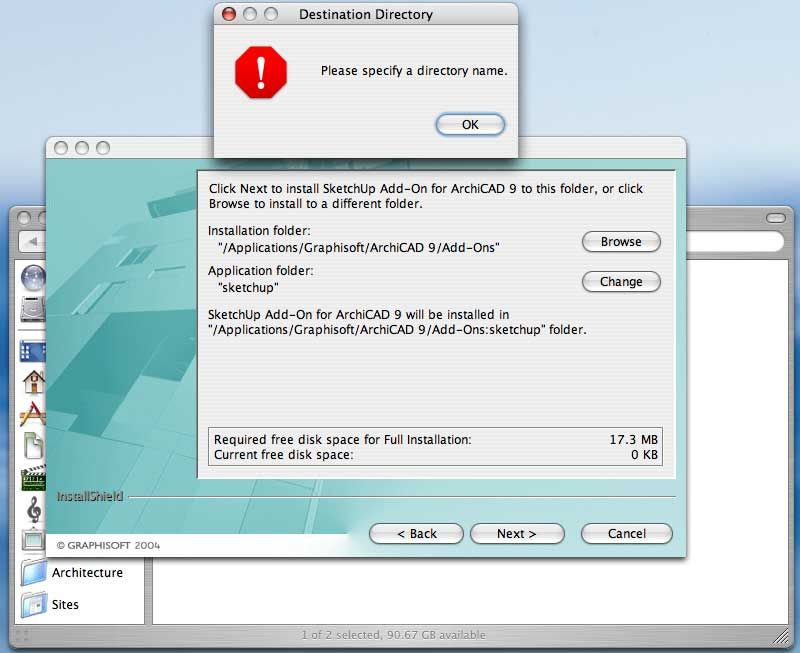800x653 pixels.
Task: Toggle Finder toolbar with pill button
Action: coord(776,218)
